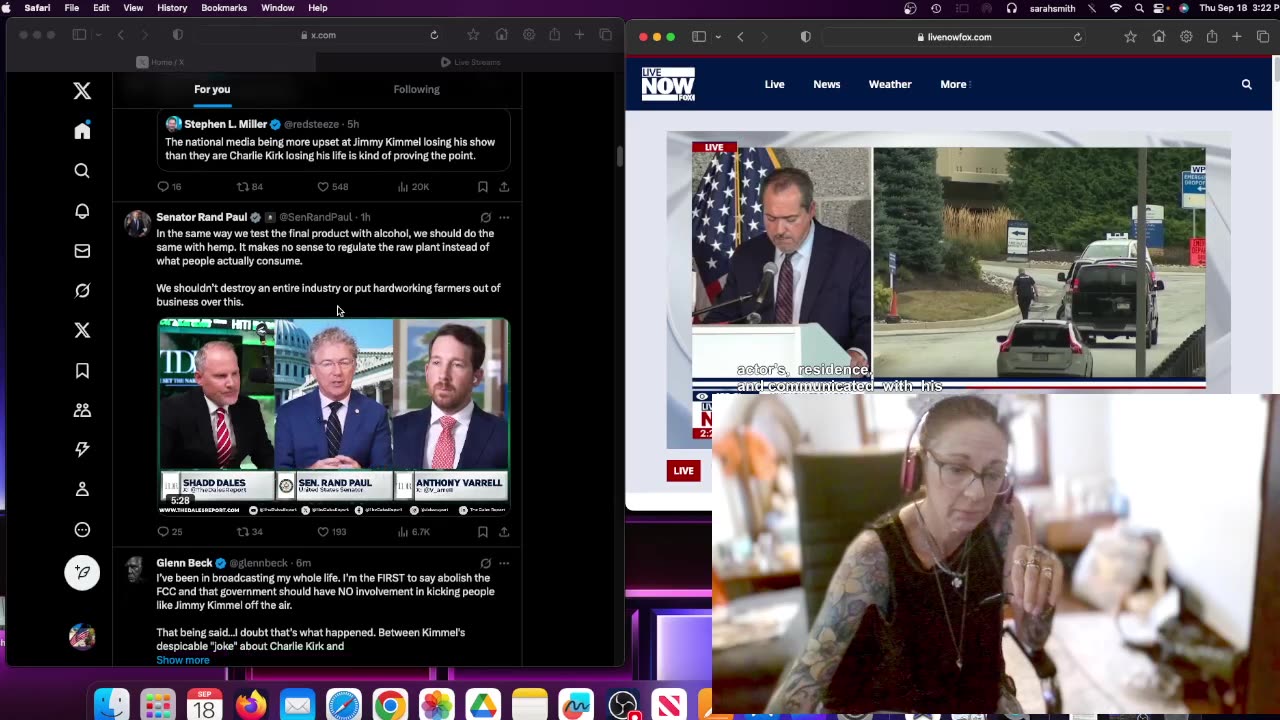Image resolution: width=1280 pixels, height=720 pixels.
Task: Open Communities in X sidebar
Action: click(82, 410)
